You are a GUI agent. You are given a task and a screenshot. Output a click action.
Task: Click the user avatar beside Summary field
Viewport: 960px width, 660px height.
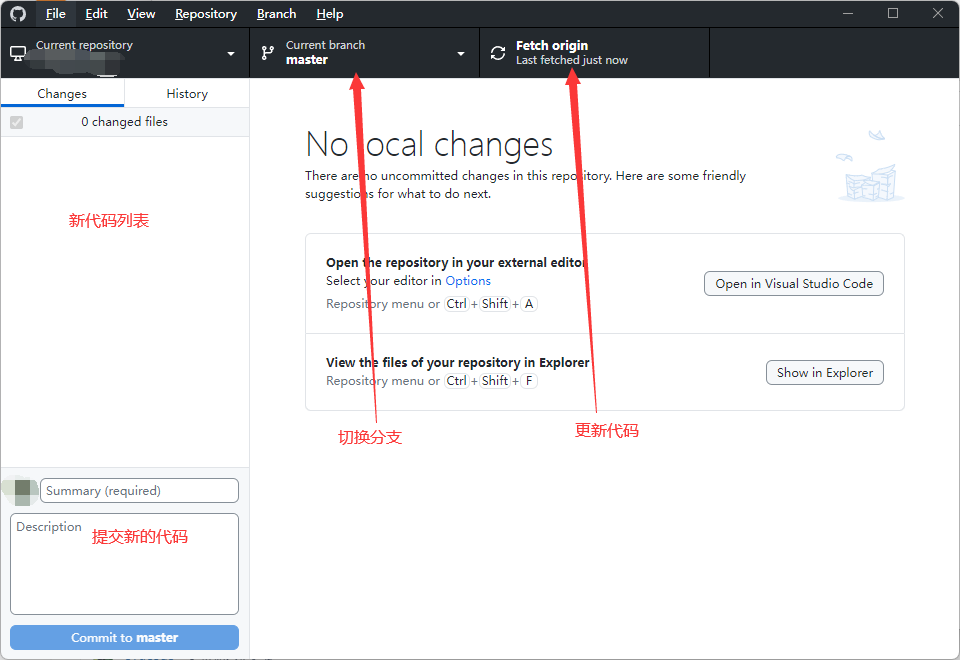(x=22, y=491)
